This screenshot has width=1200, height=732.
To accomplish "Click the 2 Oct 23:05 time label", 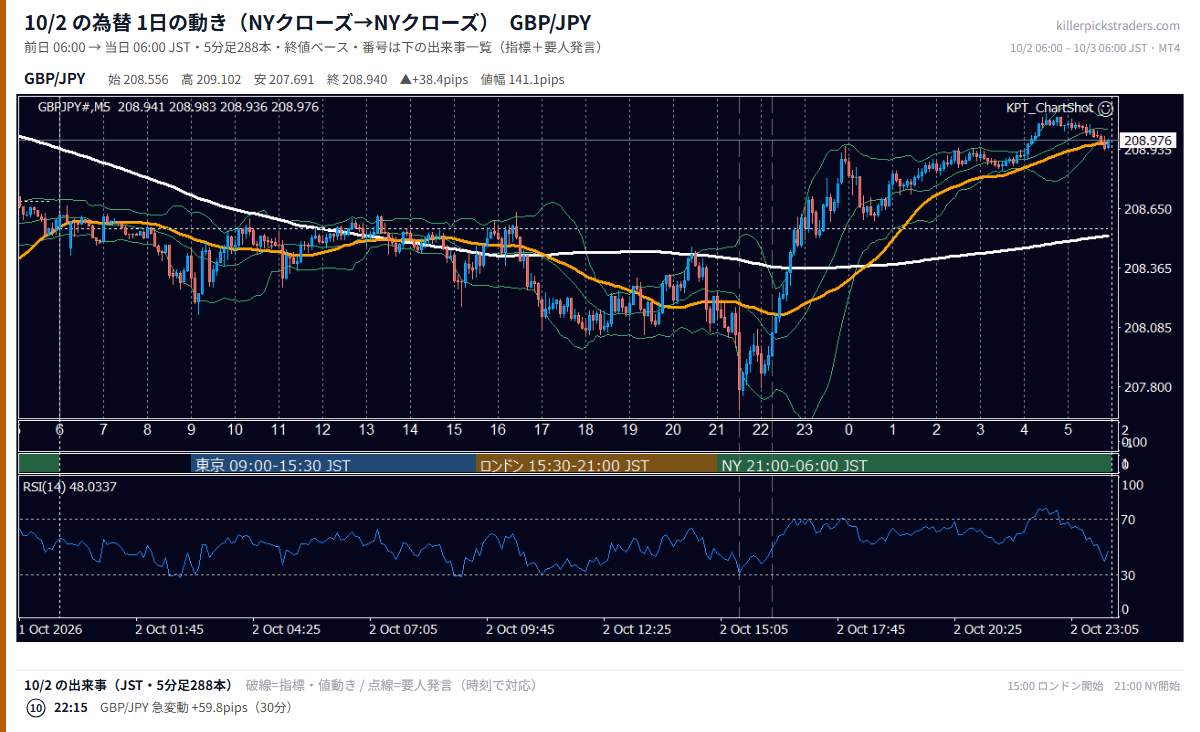I will pyautogui.click(x=1105, y=629).
